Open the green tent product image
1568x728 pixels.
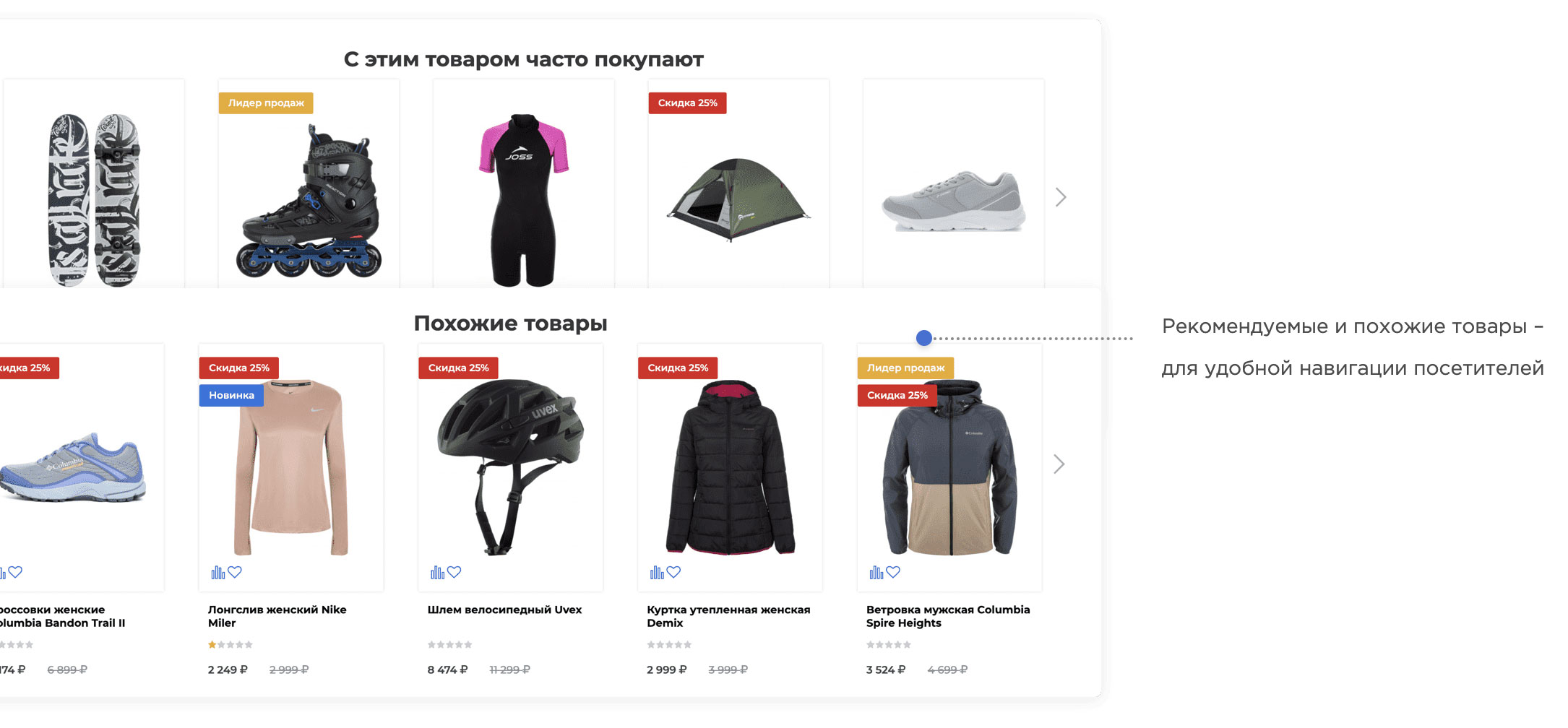pyautogui.click(x=738, y=199)
